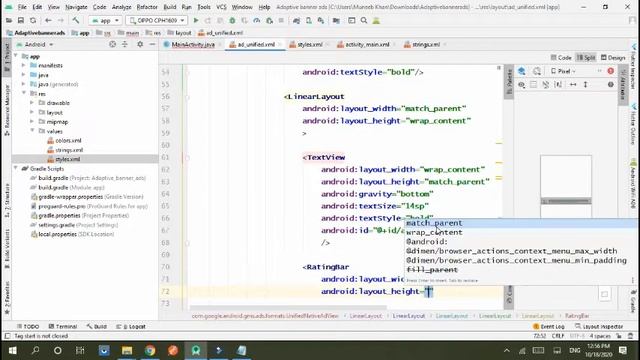Viewport: 640px width, 360px height.
Task: Click the Select Opened File target icon
Action: click(112, 44)
